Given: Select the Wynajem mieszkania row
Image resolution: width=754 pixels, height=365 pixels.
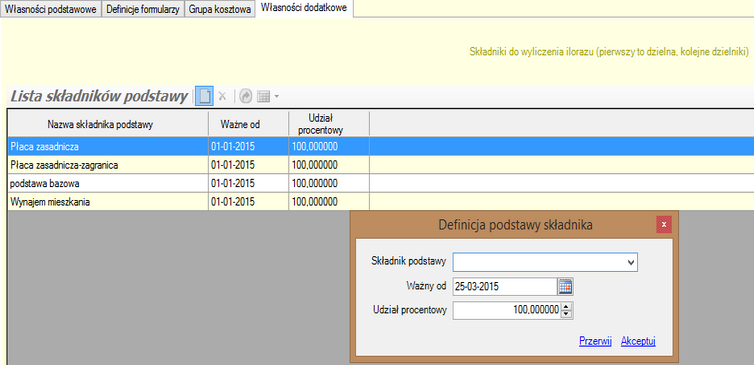Looking at the screenshot, I should (x=381, y=202).
